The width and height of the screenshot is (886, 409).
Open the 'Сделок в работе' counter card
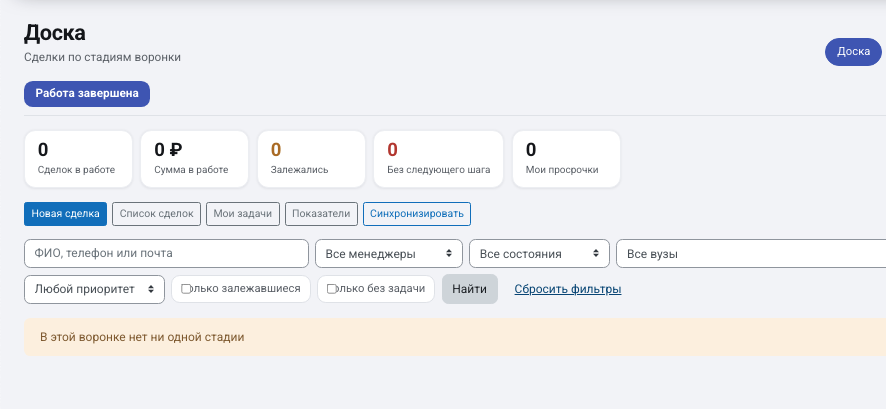[x=78, y=159]
